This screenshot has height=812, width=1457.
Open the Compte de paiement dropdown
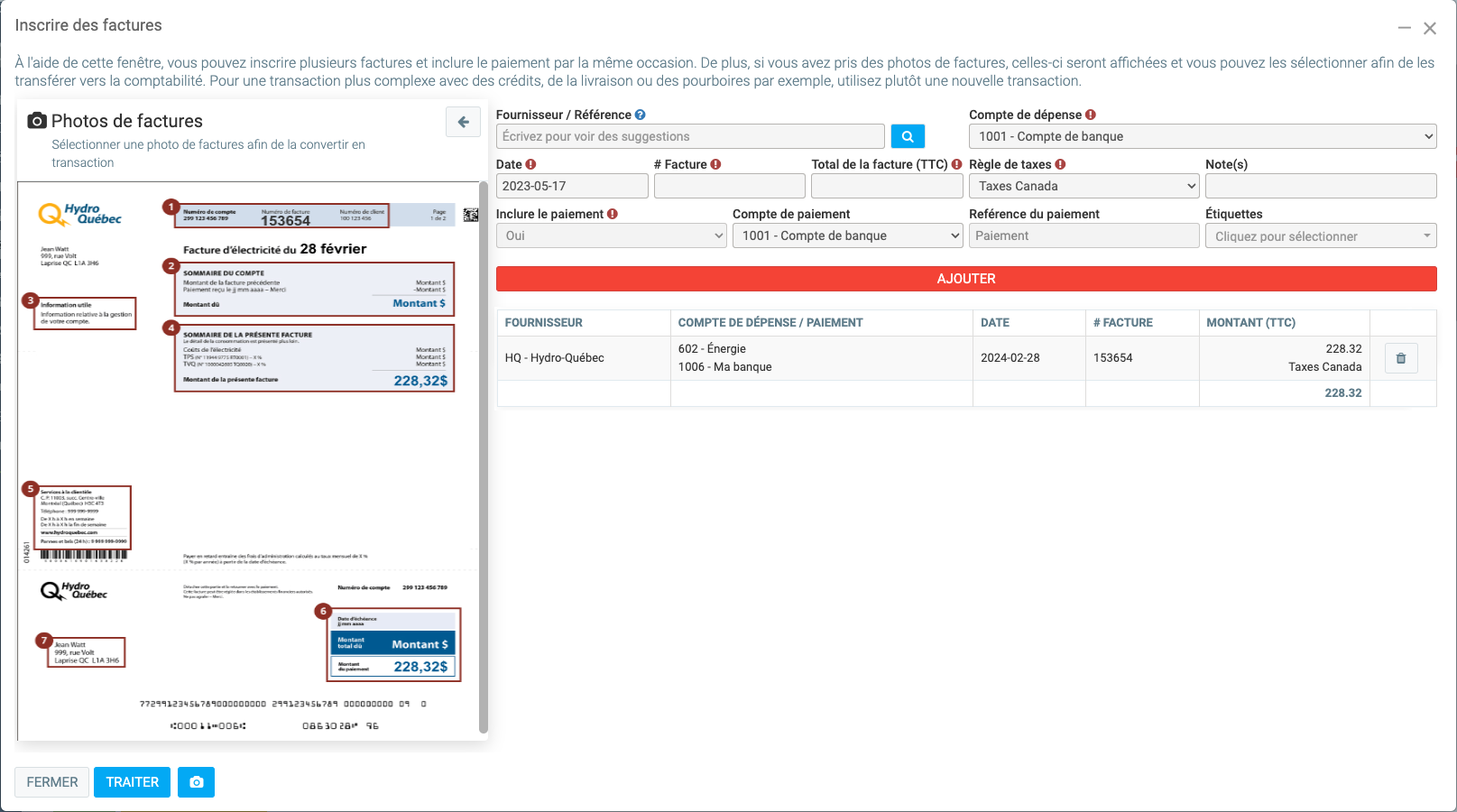click(847, 235)
